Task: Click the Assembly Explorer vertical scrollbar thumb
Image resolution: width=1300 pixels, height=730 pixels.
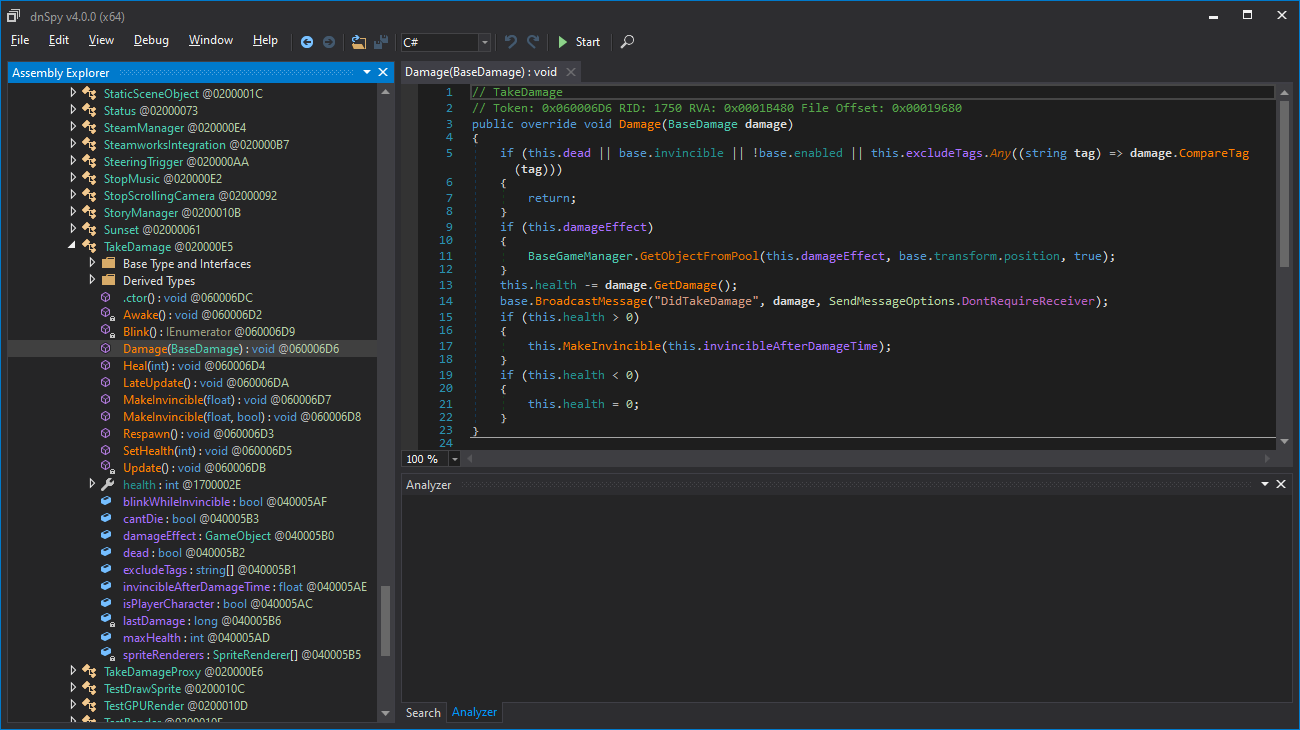Action: pos(385,620)
